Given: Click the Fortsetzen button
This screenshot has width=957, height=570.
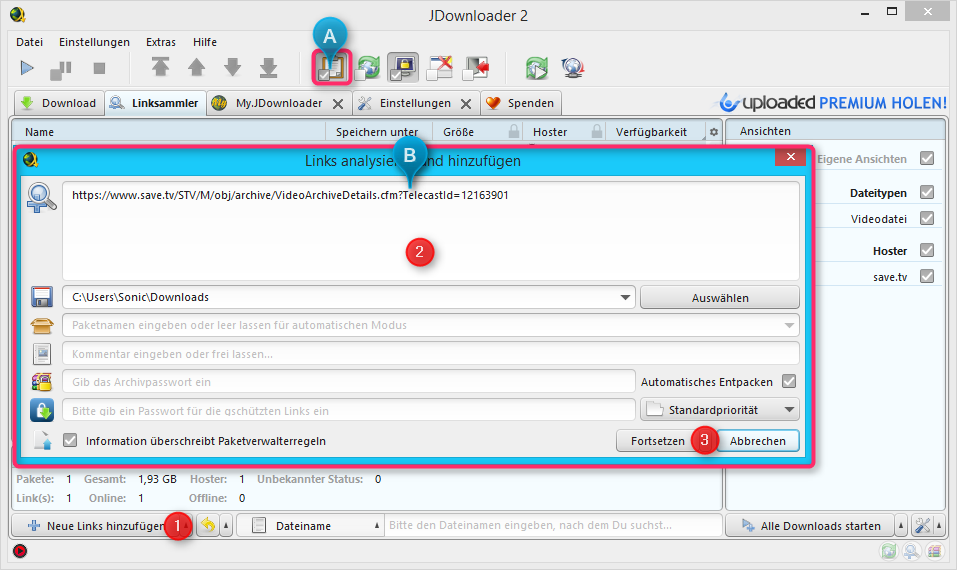Looking at the screenshot, I should click(657, 440).
